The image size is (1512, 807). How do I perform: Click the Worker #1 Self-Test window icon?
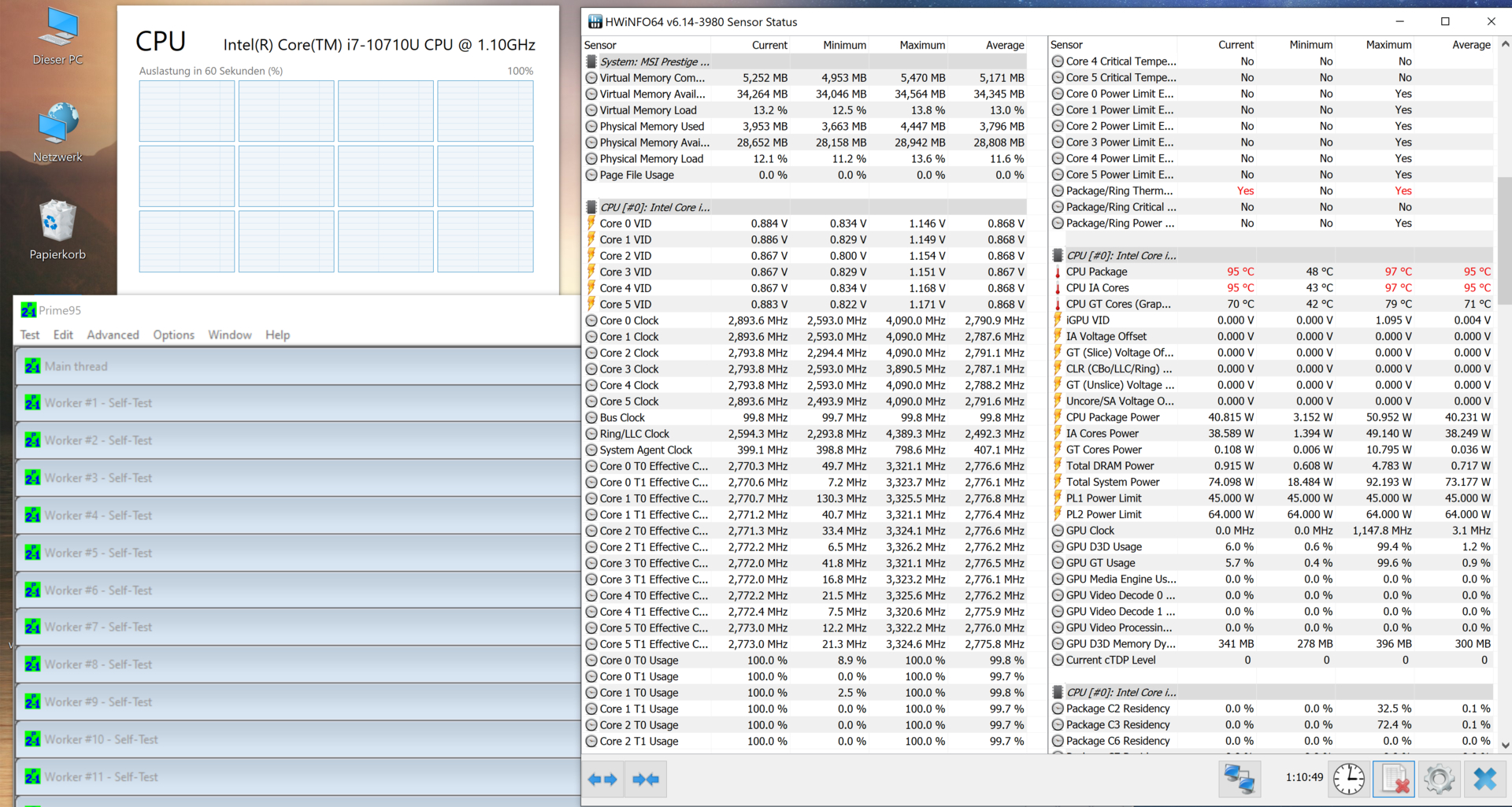point(32,403)
